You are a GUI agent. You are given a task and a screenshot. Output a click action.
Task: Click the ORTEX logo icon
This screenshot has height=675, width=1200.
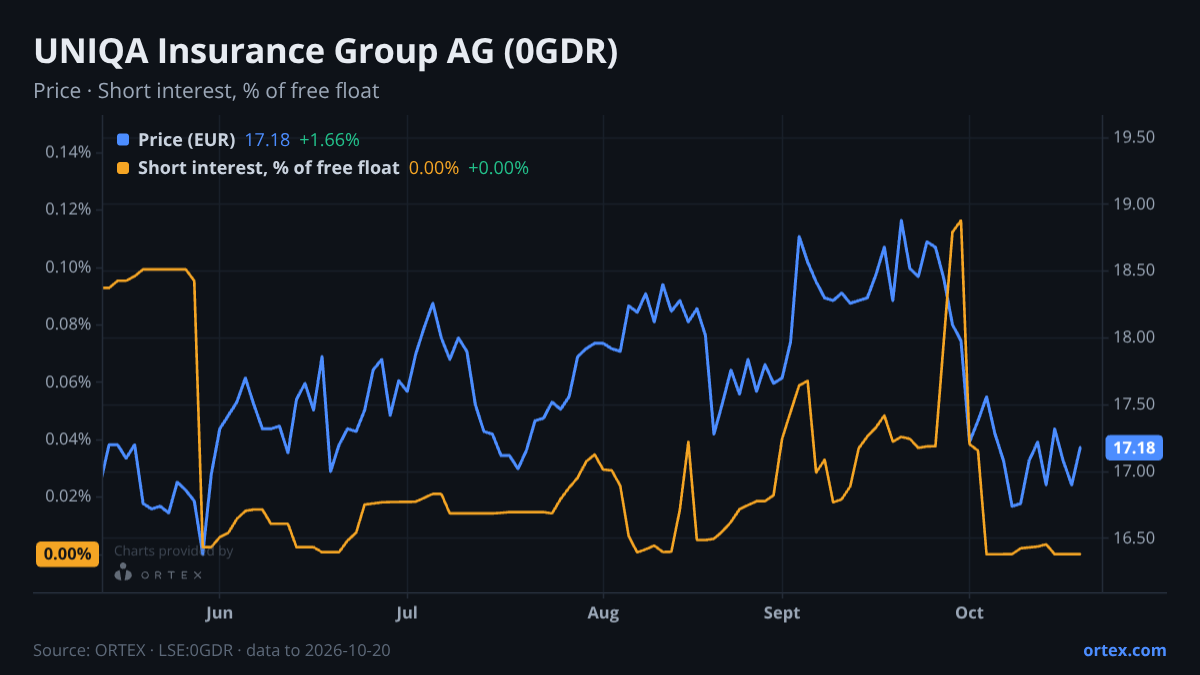[x=124, y=573]
